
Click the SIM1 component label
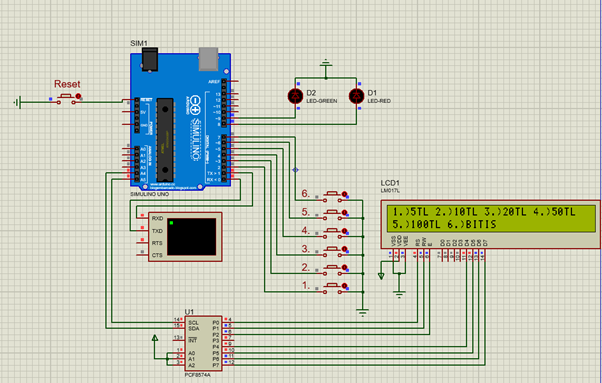(139, 43)
